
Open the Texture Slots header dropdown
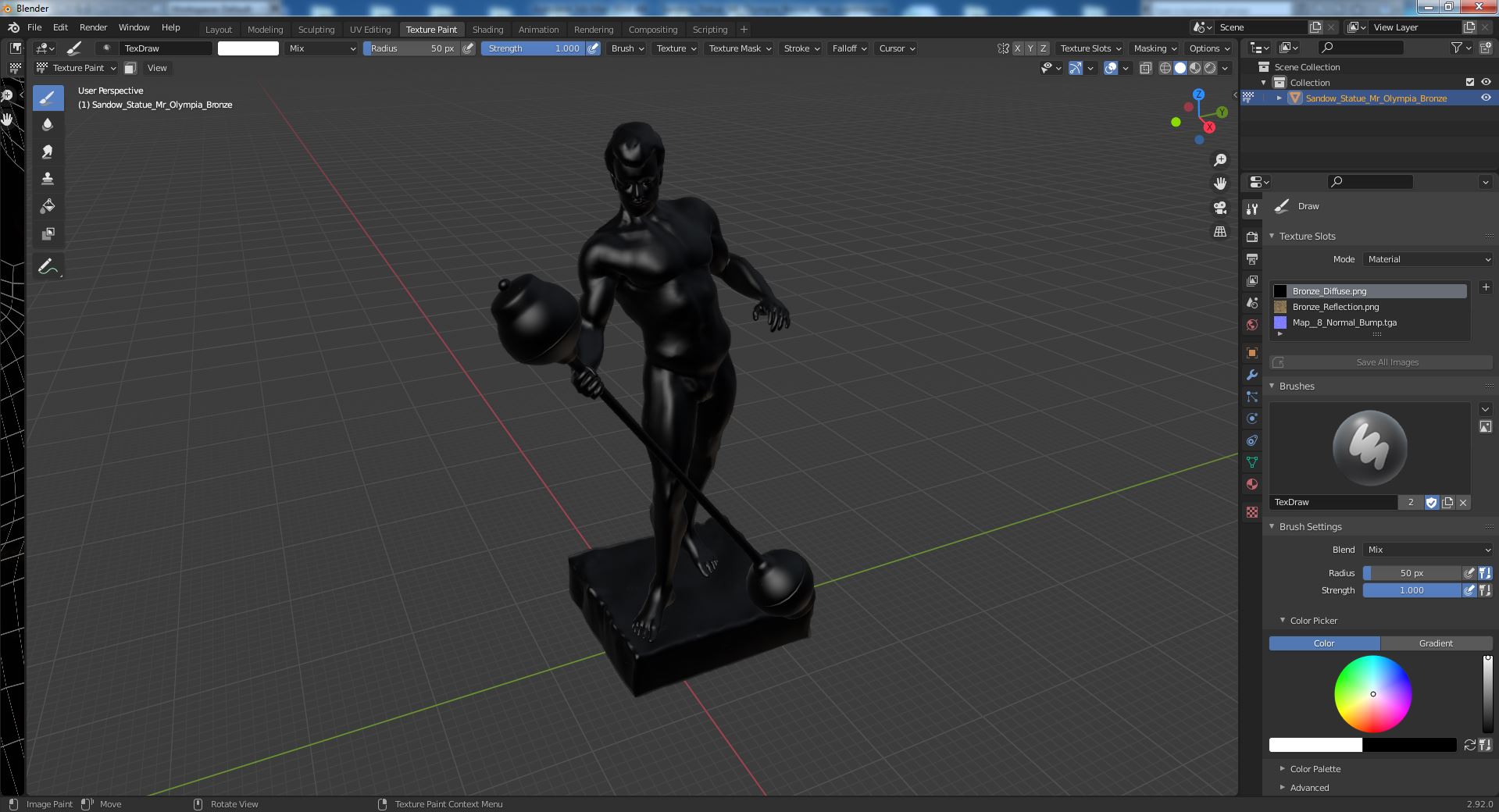1090,48
